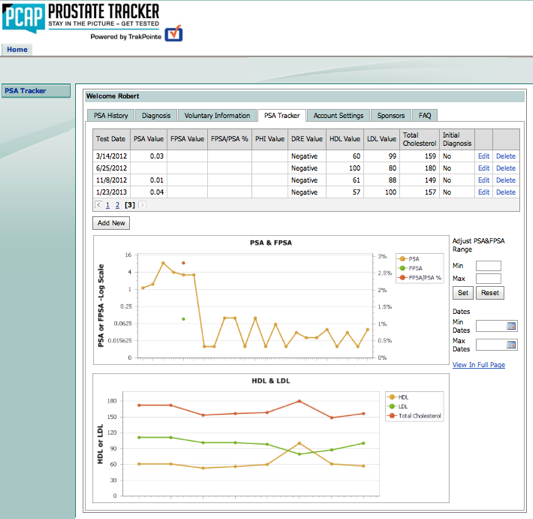Click the PSA & FPSA chart title
This screenshot has height=519, width=533.
pyautogui.click(x=271, y=243)
